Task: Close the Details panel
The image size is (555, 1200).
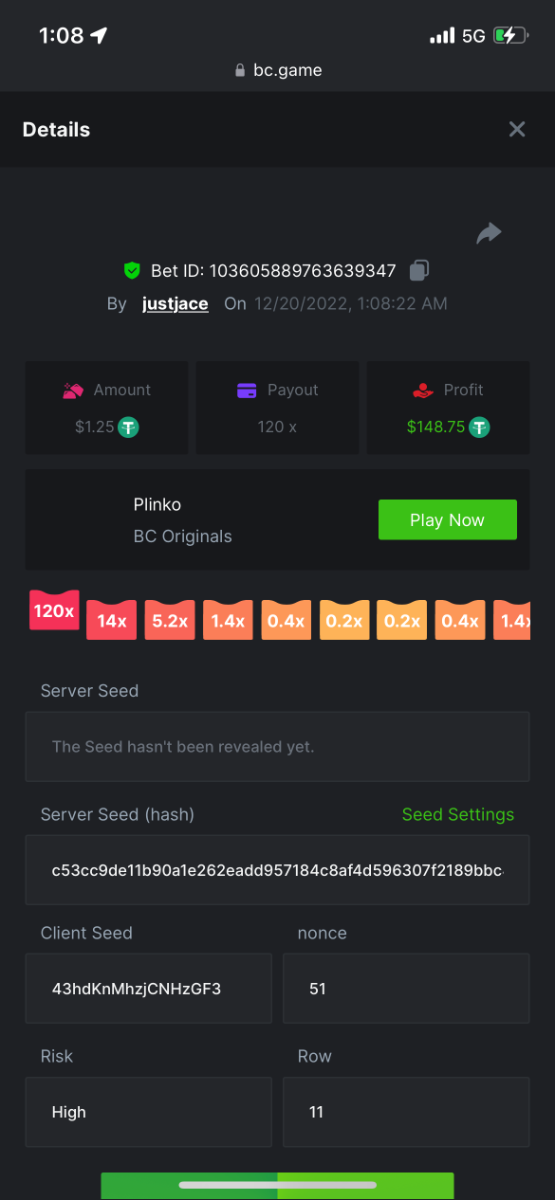Action: click(x=517, y=129)
